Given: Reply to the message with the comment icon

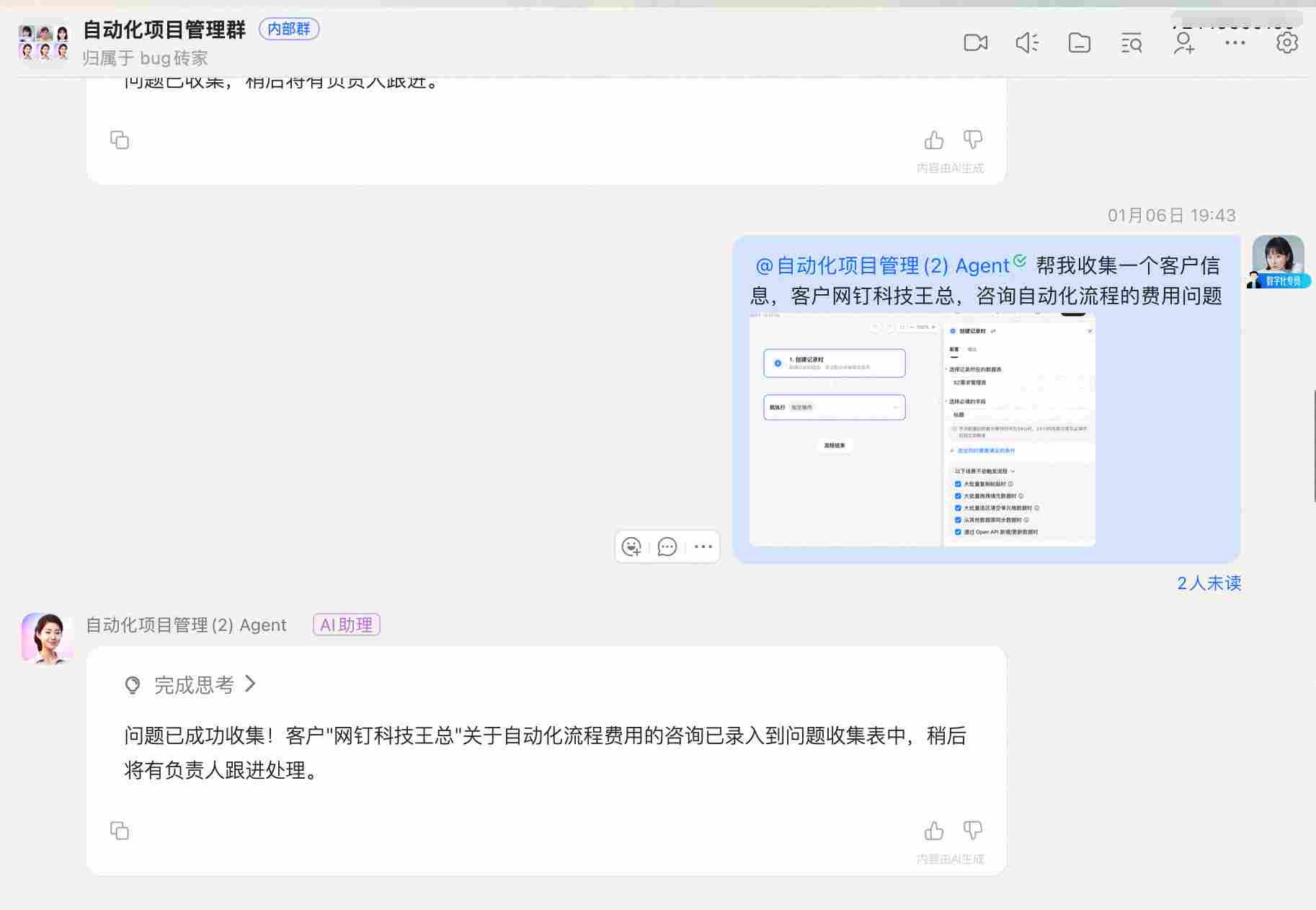Looking at the screenshot, I should 667,547.
